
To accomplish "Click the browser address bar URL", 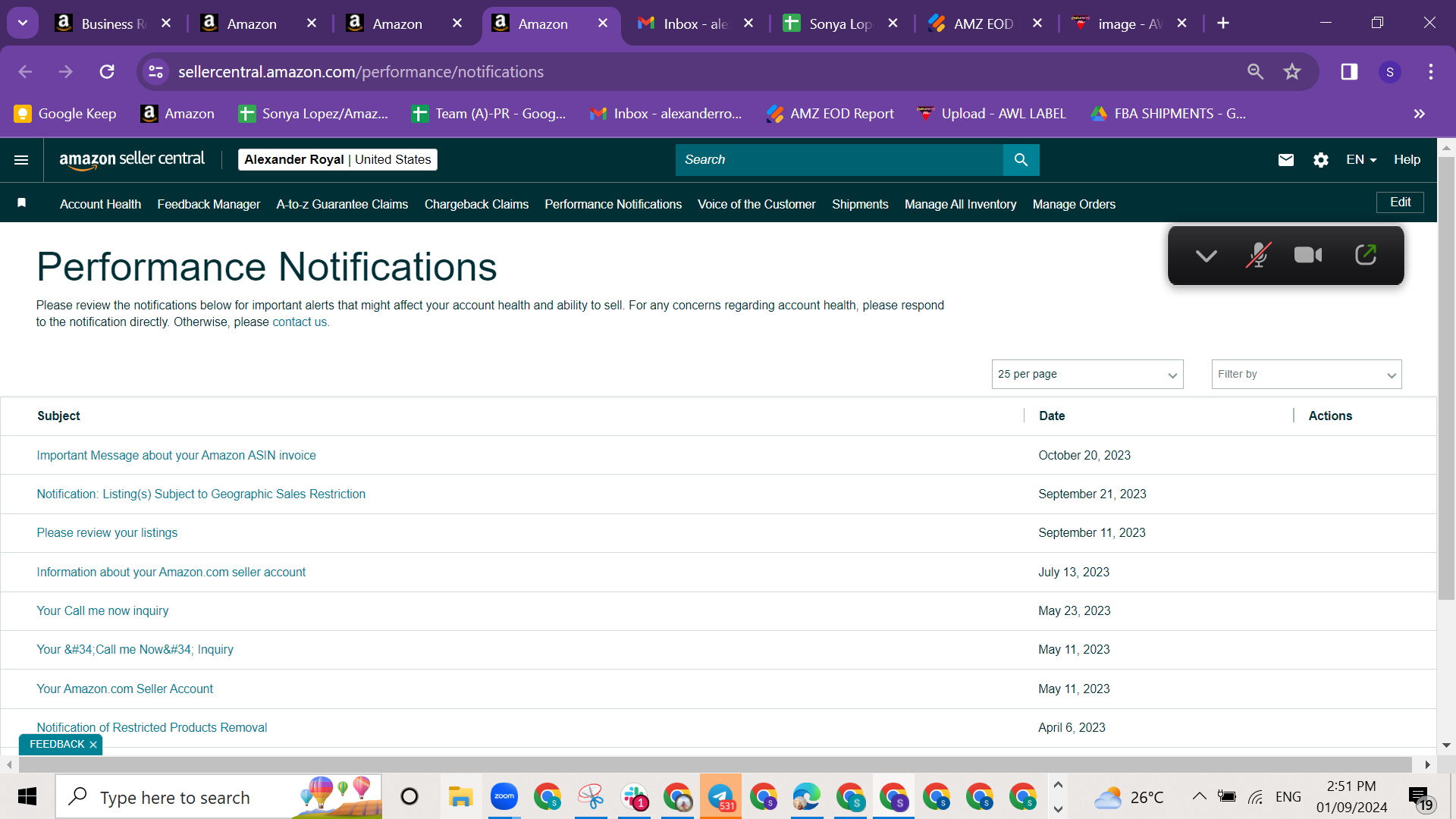I will (x=361, y=72).
